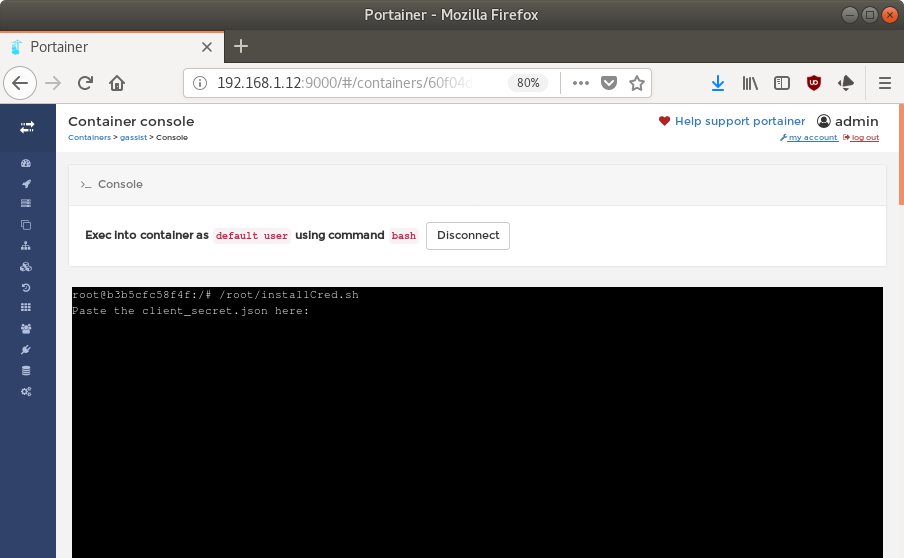Focus the address bar URL
904x558 pixels.
[344, 83]
